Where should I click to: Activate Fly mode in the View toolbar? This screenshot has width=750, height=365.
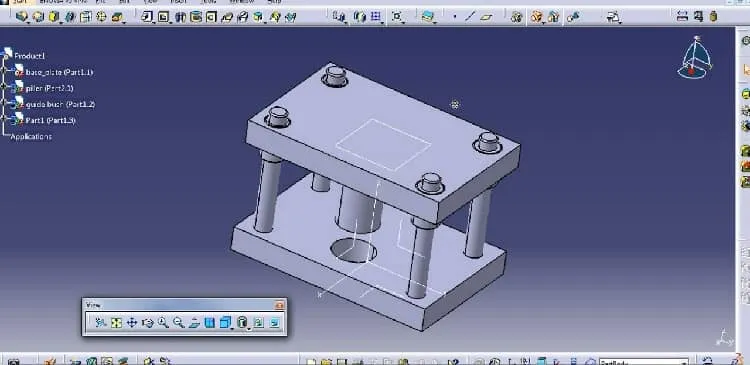point(100,323)
